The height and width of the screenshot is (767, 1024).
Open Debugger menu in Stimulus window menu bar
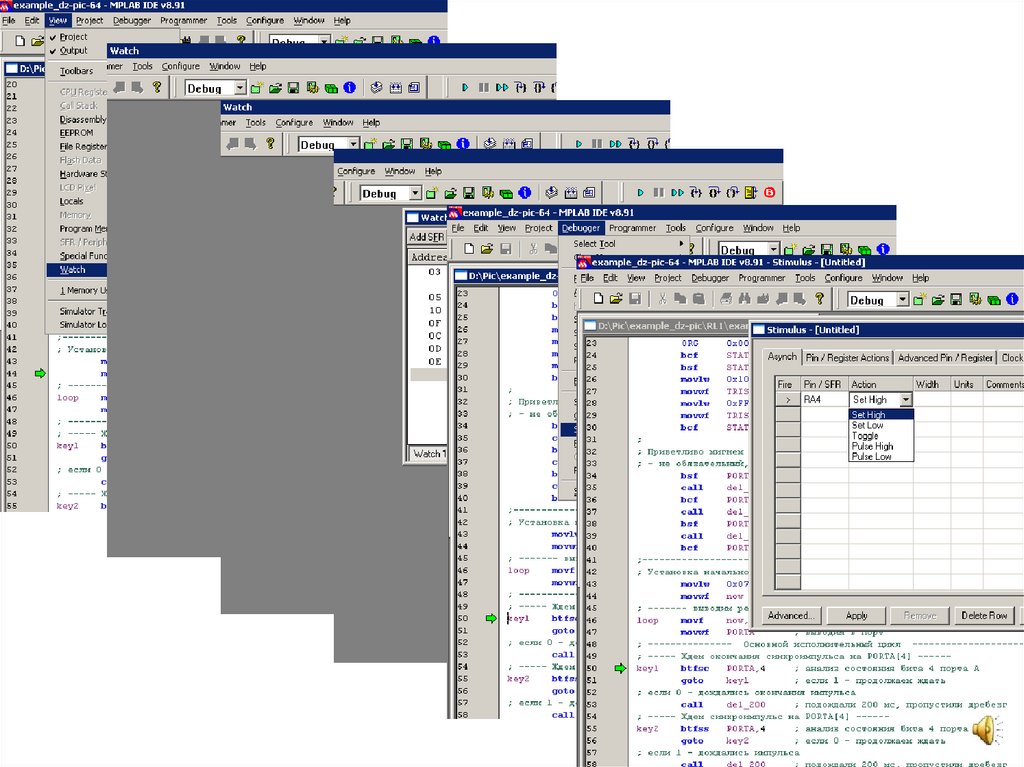click(x=710, y=278)
